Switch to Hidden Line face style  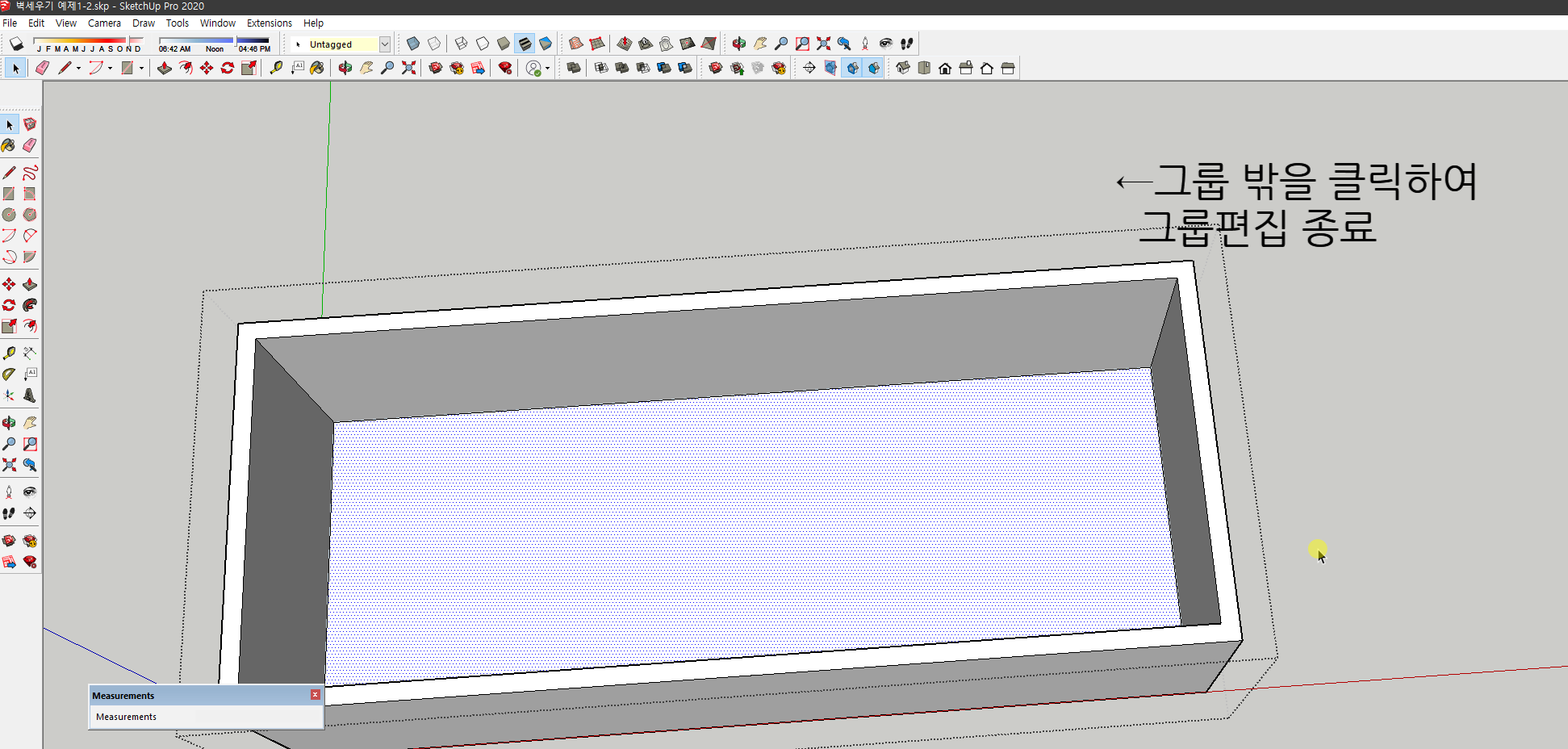coord(482,44)
